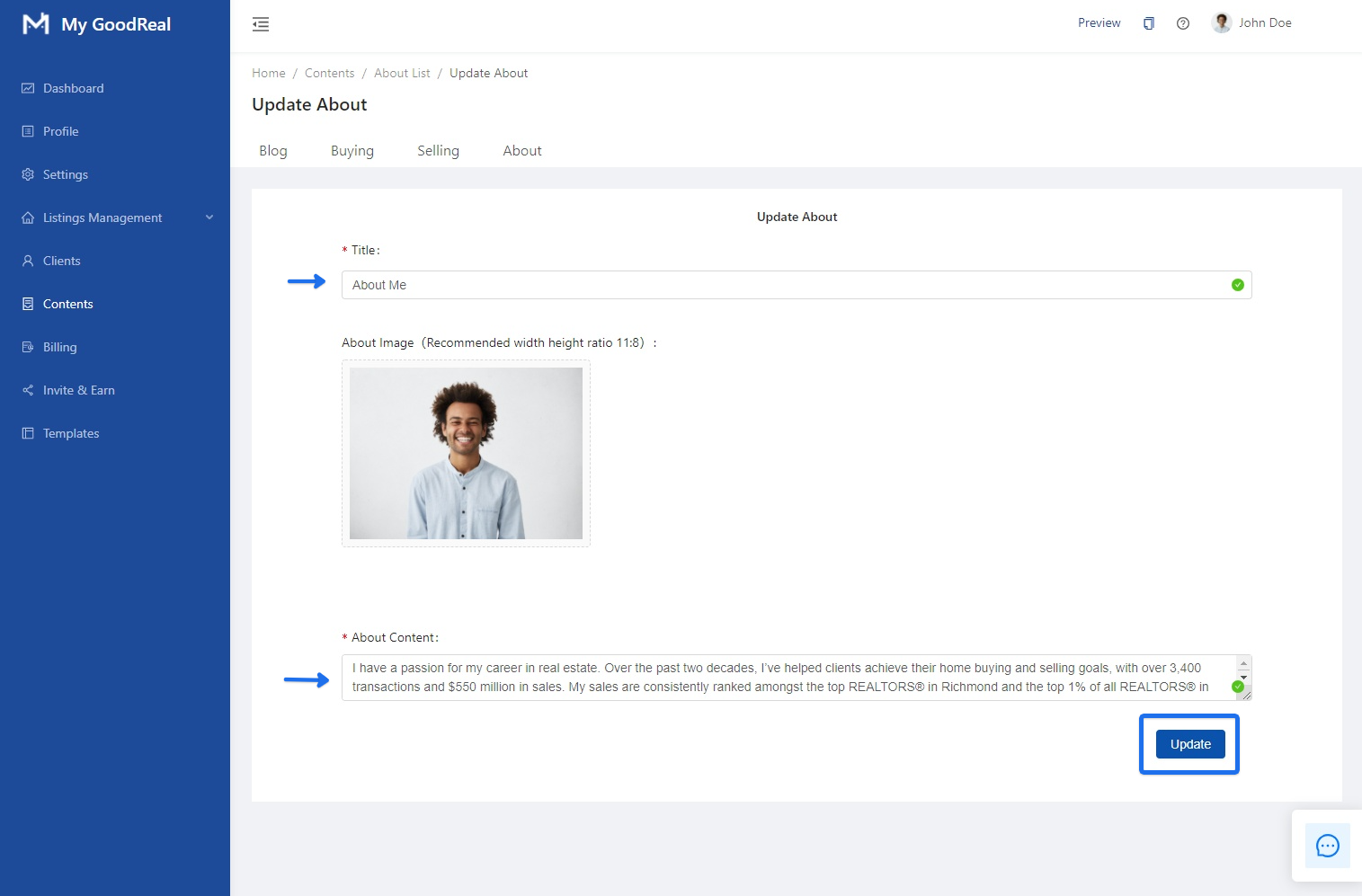Click the My GoodReal logo
This screenshot has height=896, width=1362.
click(x=97, y=24)
